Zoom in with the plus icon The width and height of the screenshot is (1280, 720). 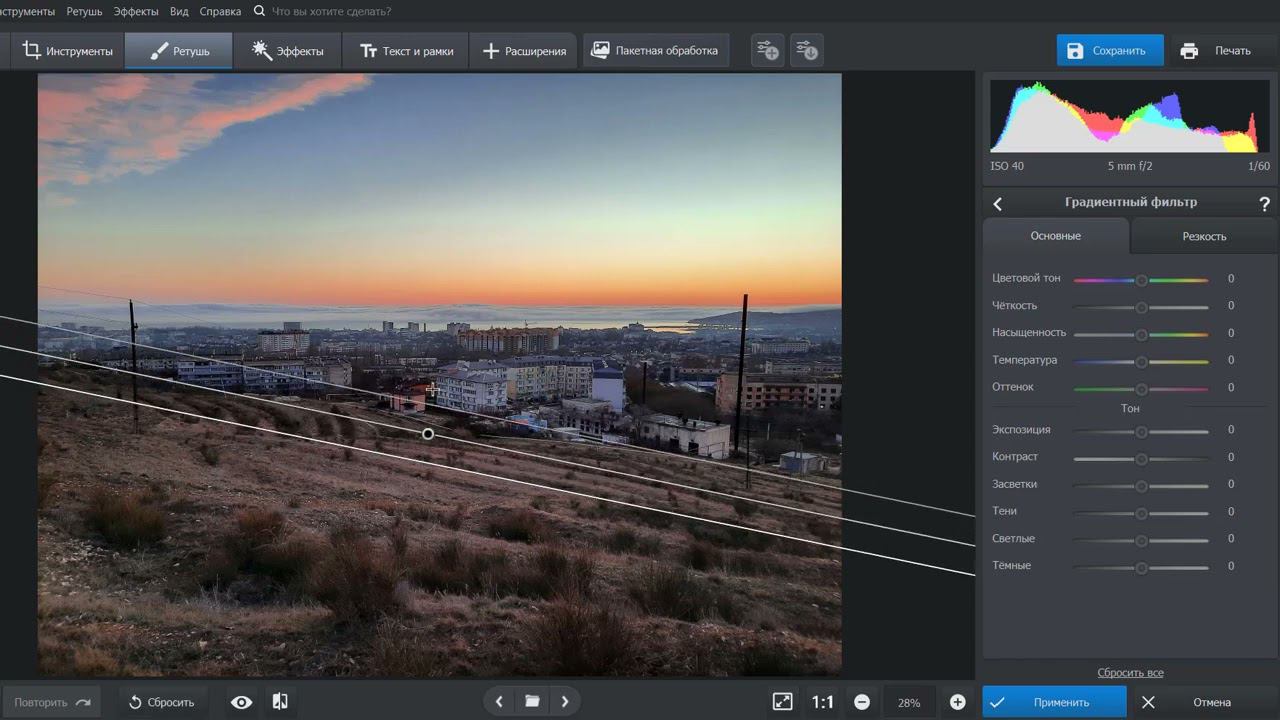tap(957, 702)
